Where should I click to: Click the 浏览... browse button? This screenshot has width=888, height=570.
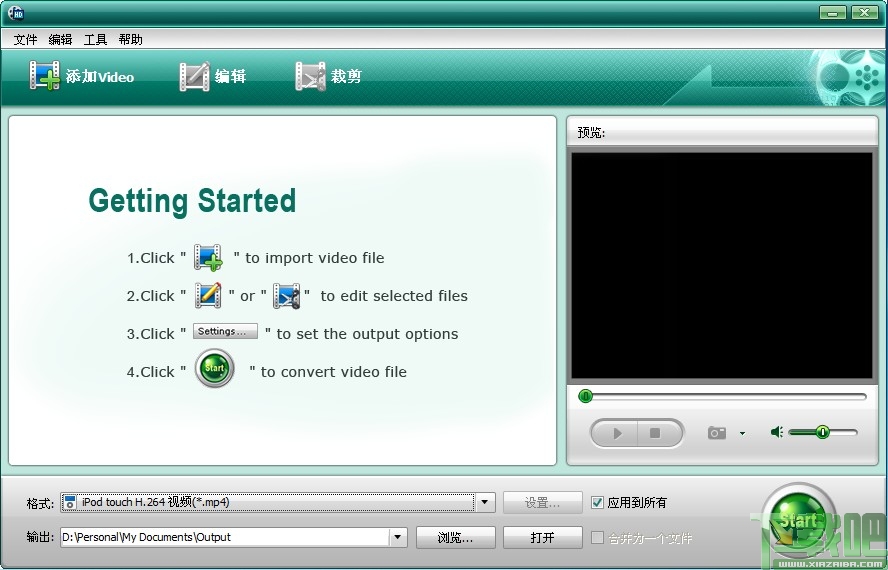[455, 537]
